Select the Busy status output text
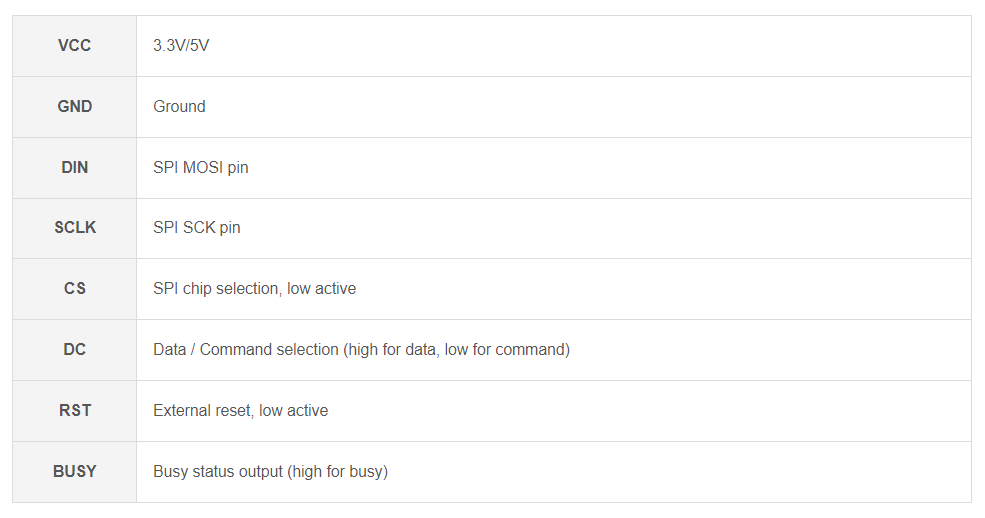The width and height of the screenshot is (985, 518). 218,471
